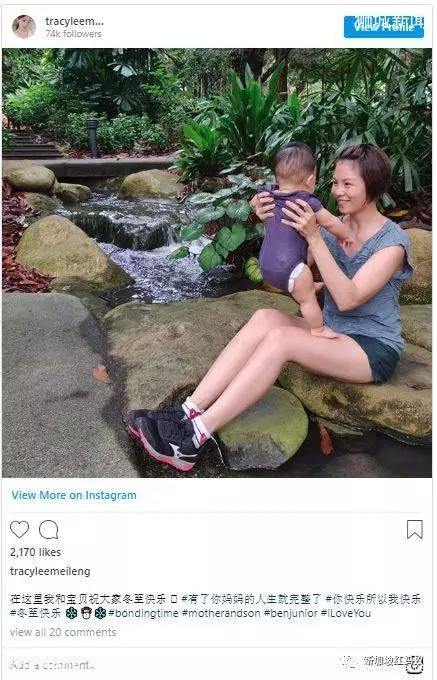Open the View More on Instagram link
Image resolution: width=437 pixels, height=680 pixels.
[x=74, y=495]
